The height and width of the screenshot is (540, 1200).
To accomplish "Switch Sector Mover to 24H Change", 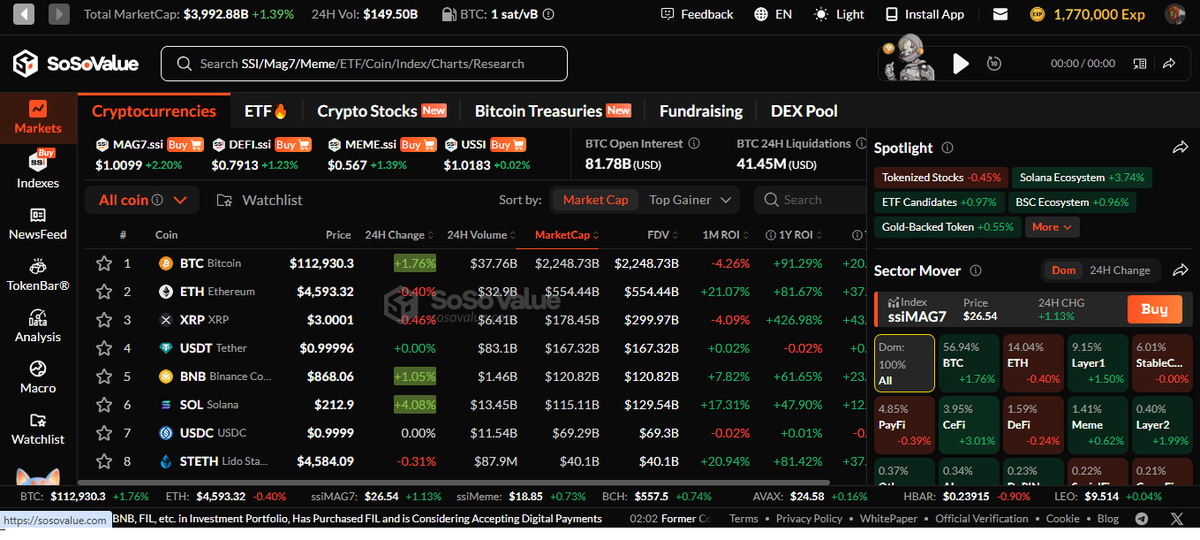I will click(x=1119, y=270).
